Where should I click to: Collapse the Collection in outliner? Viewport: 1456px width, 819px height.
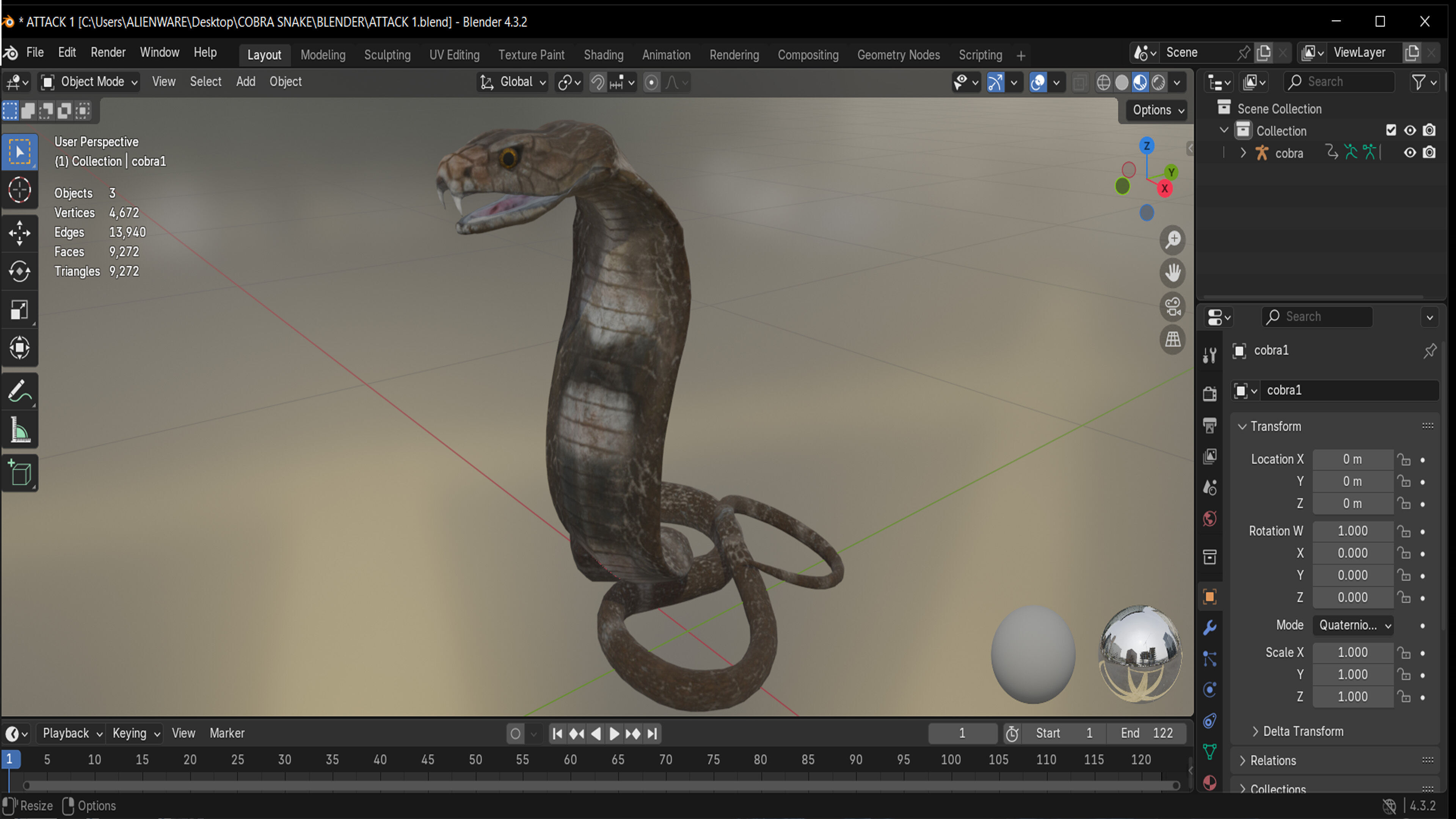[x=1224, y=130]
